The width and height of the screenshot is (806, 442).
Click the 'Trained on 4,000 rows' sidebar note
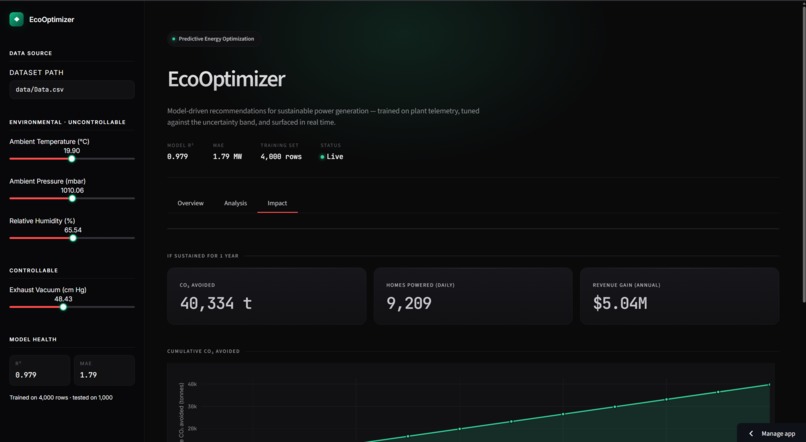coord(61,398)
